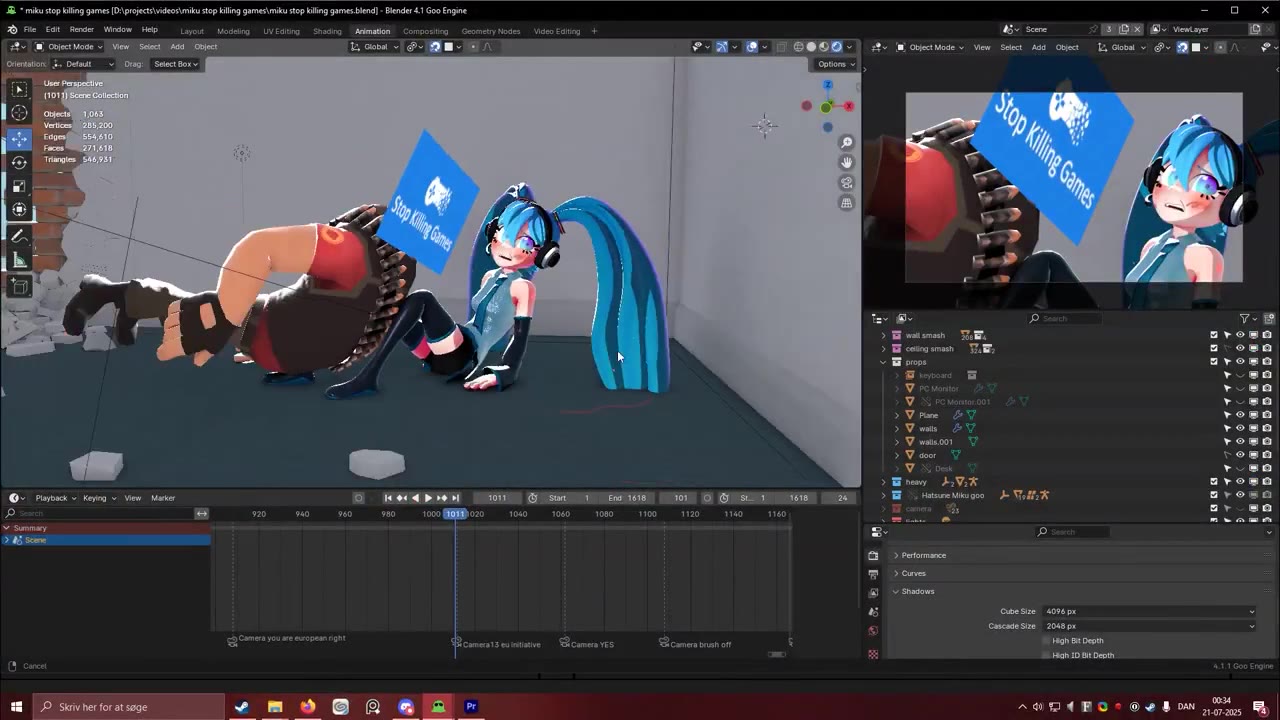
Task: Switch to the Shading workspace tab
Action: click(x=327, y=31)
